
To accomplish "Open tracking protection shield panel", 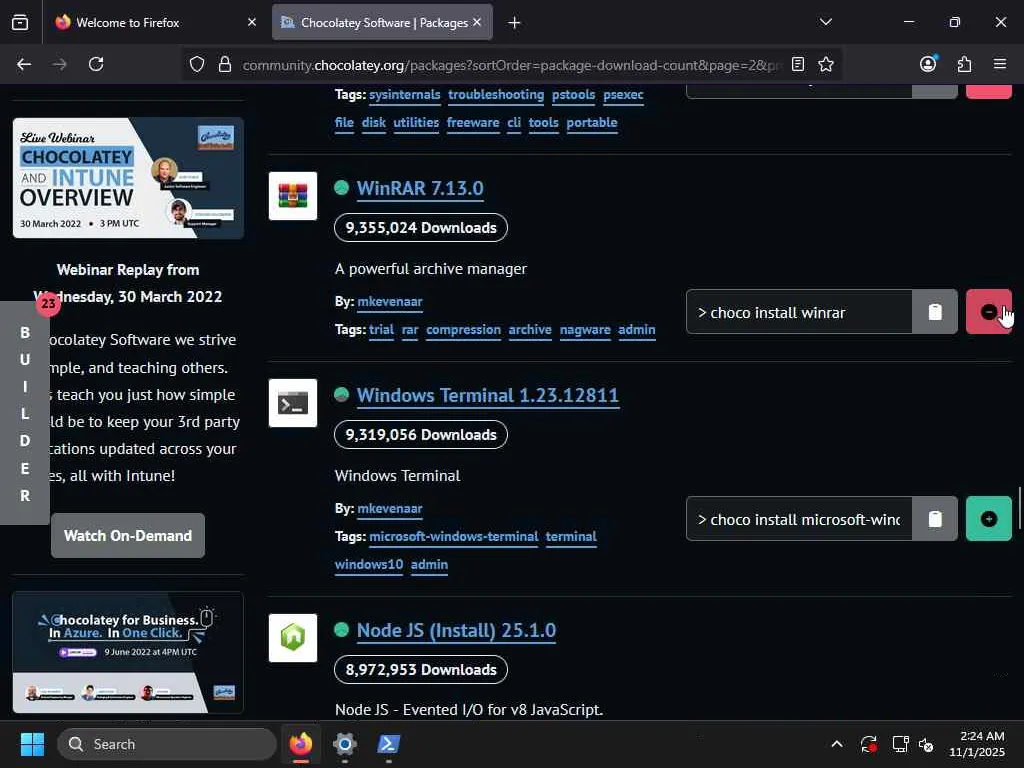I will pos(197,64).
